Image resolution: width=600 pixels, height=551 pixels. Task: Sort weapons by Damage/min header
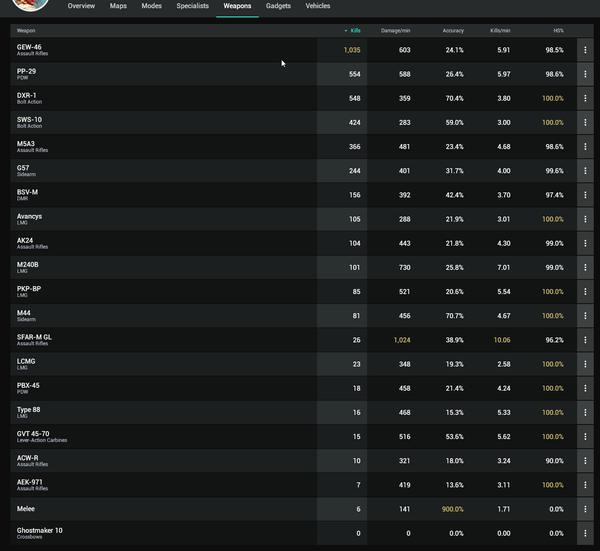396,31
